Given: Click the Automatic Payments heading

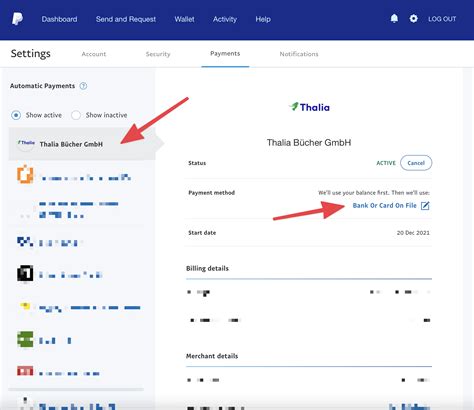Looking at the screenshot, I should 42,86.
